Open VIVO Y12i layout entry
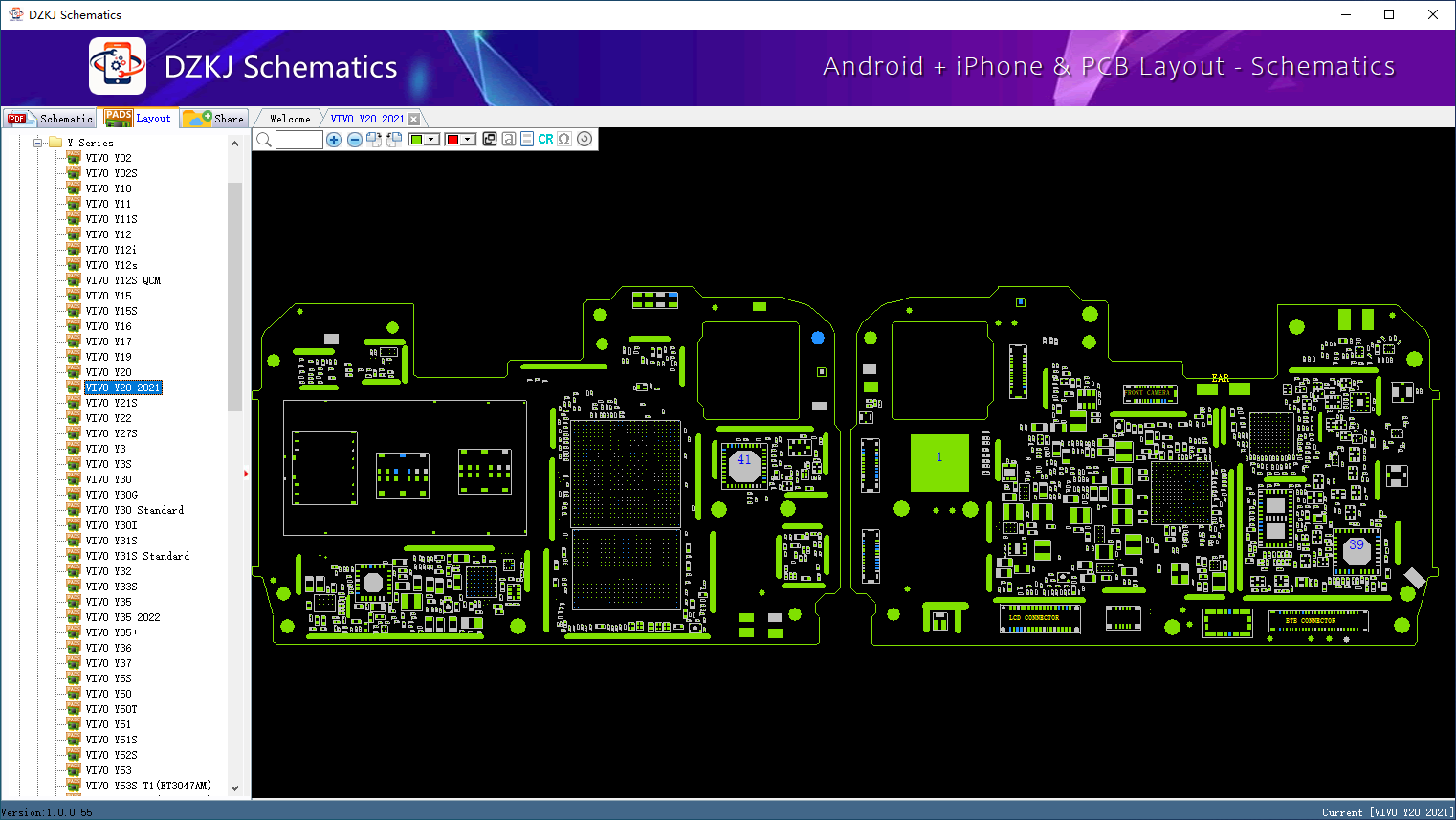This screenshot has height=820, width=1456. click(111, 250)
